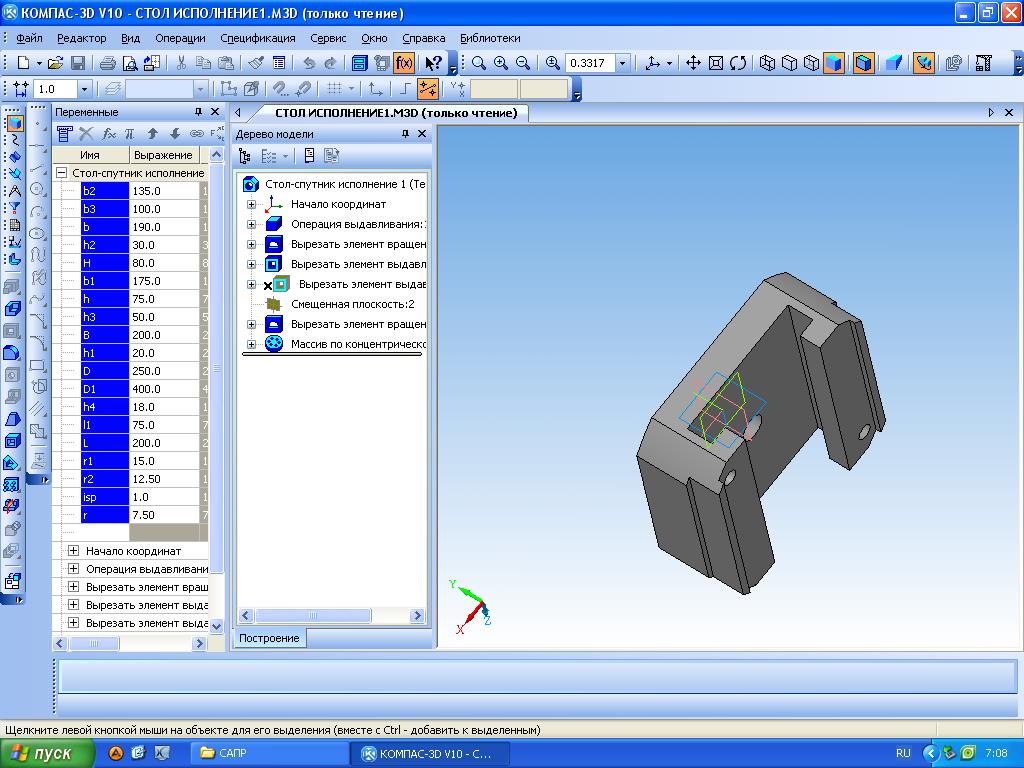Image resolution: width=1024 pixels, height=768 pixels.
Task: Switch to wireframe display mode
Action: click(767, 63)
